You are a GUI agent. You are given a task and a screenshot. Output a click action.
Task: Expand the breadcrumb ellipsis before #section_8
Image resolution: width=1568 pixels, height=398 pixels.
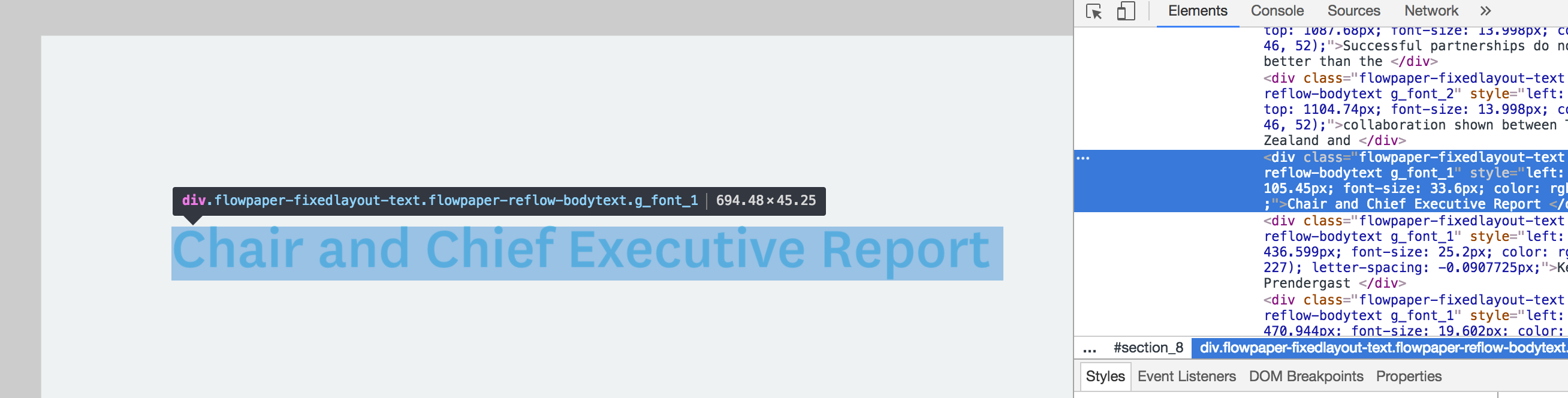[x=1090, y=348]
